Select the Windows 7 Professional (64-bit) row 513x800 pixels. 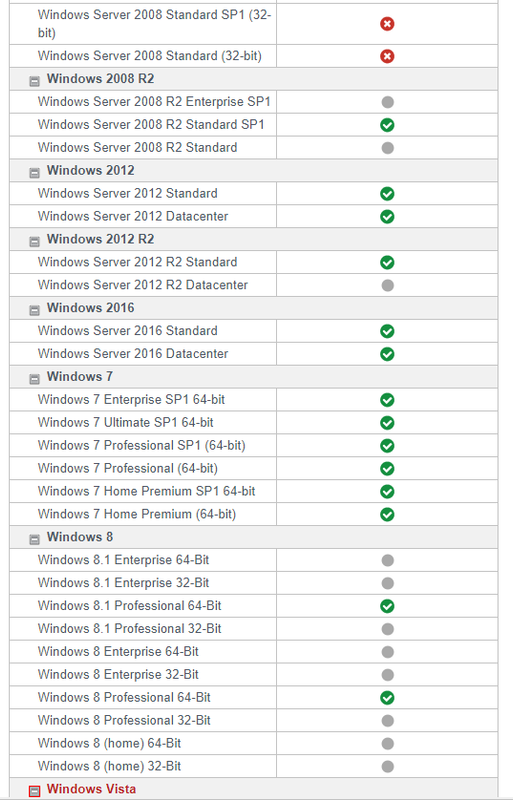tap(253, 468)
